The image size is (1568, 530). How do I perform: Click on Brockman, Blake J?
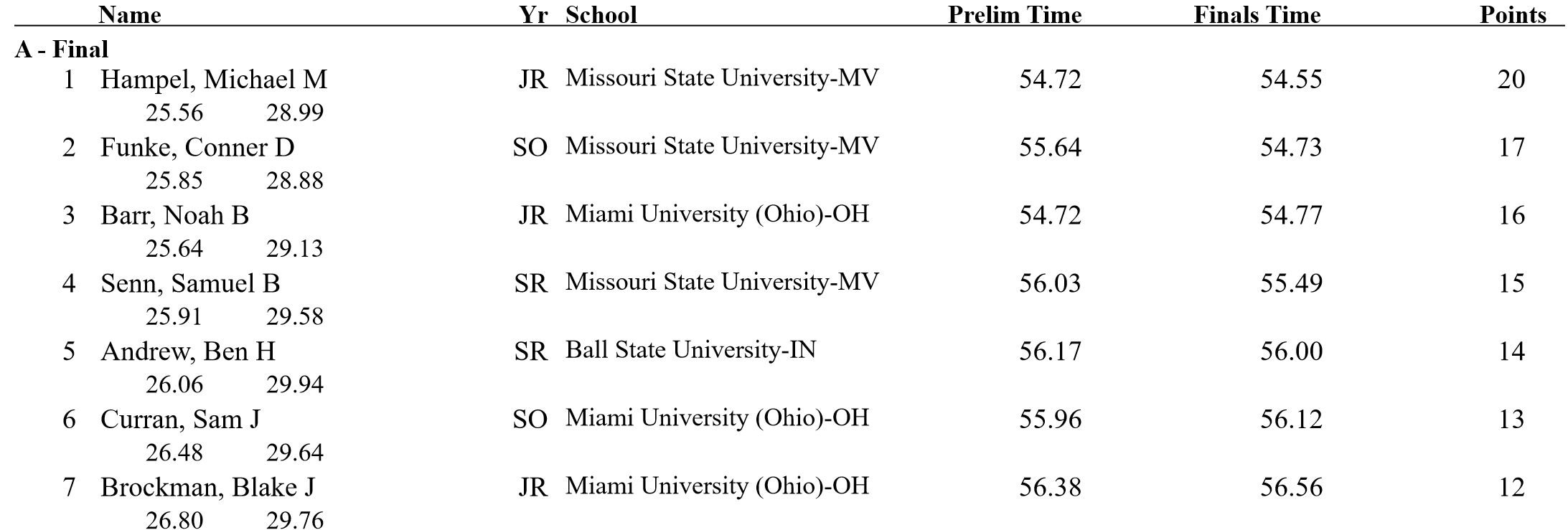[207, 487]
